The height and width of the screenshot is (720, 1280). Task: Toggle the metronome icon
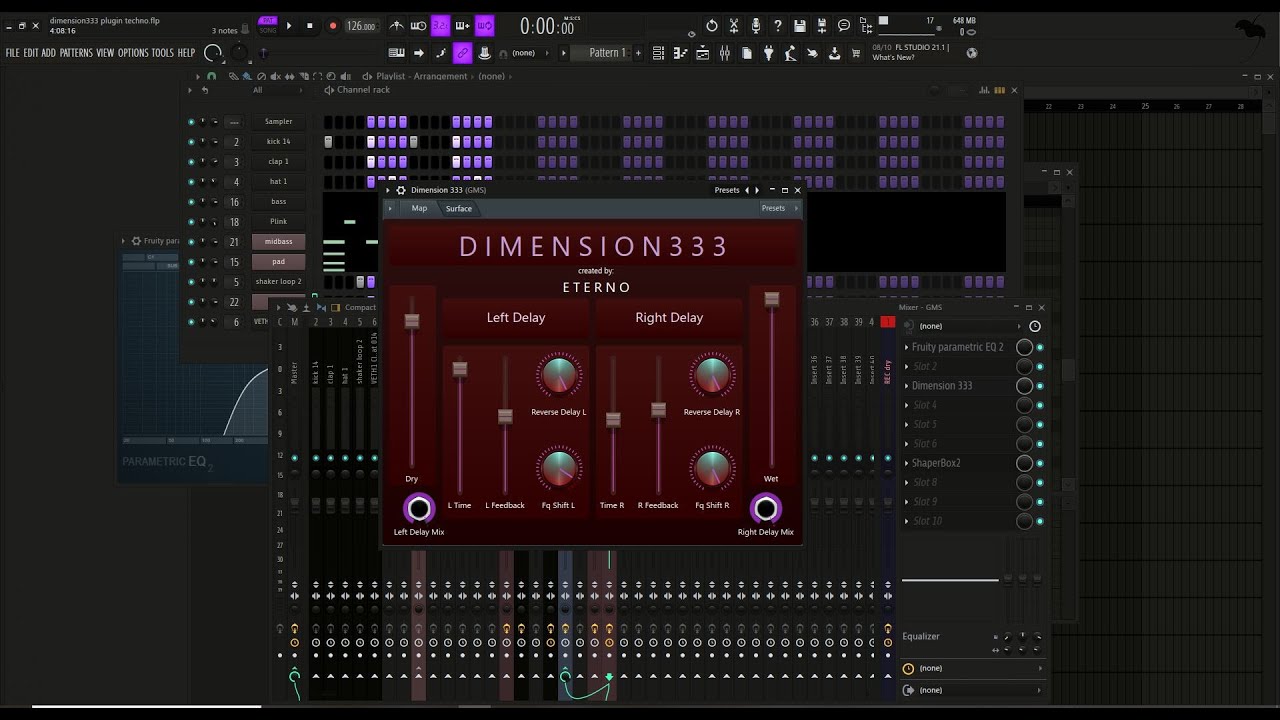397,26
